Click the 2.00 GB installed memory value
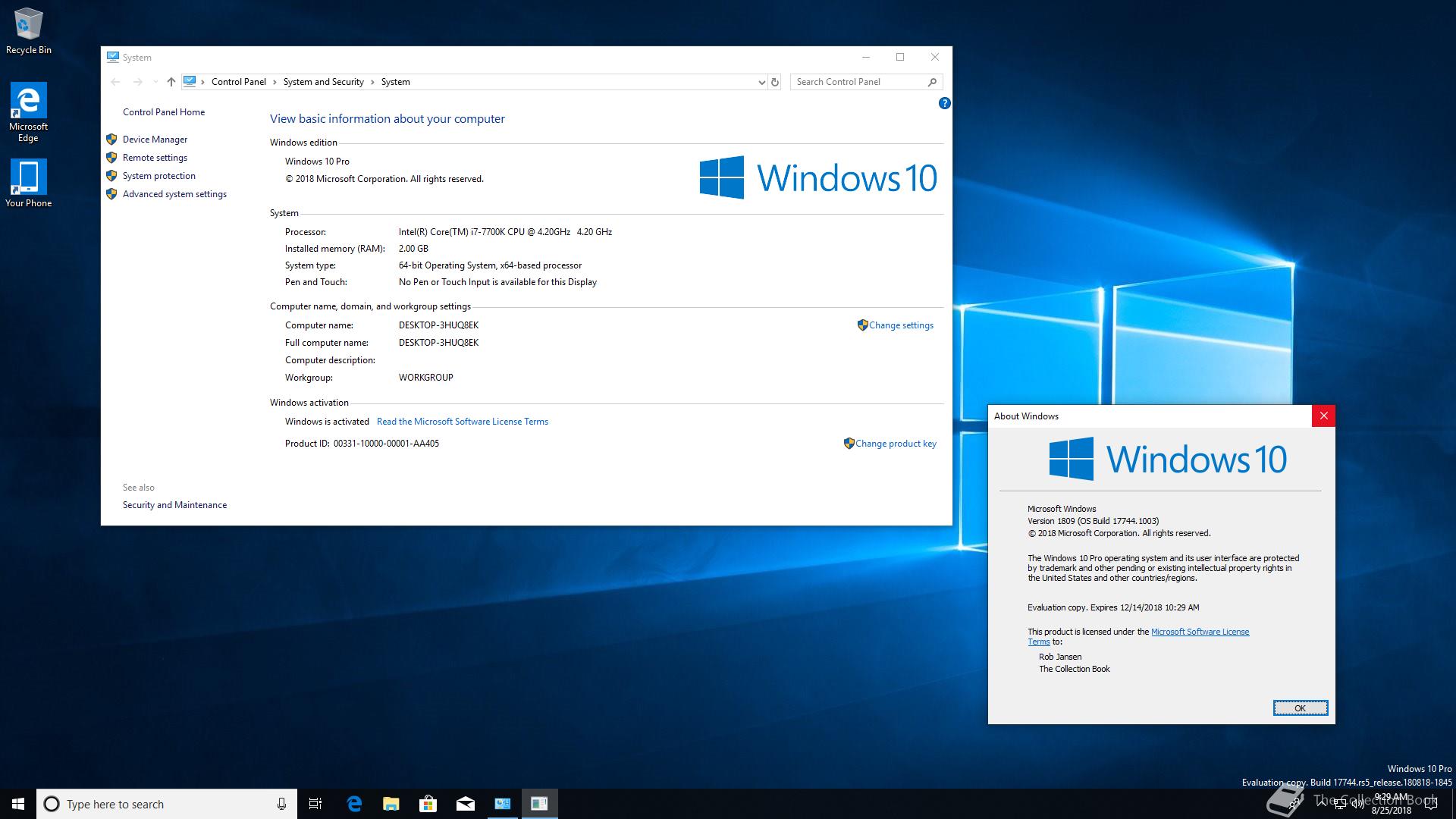Screen dimensions: 1456x819 tap(413, 249)
